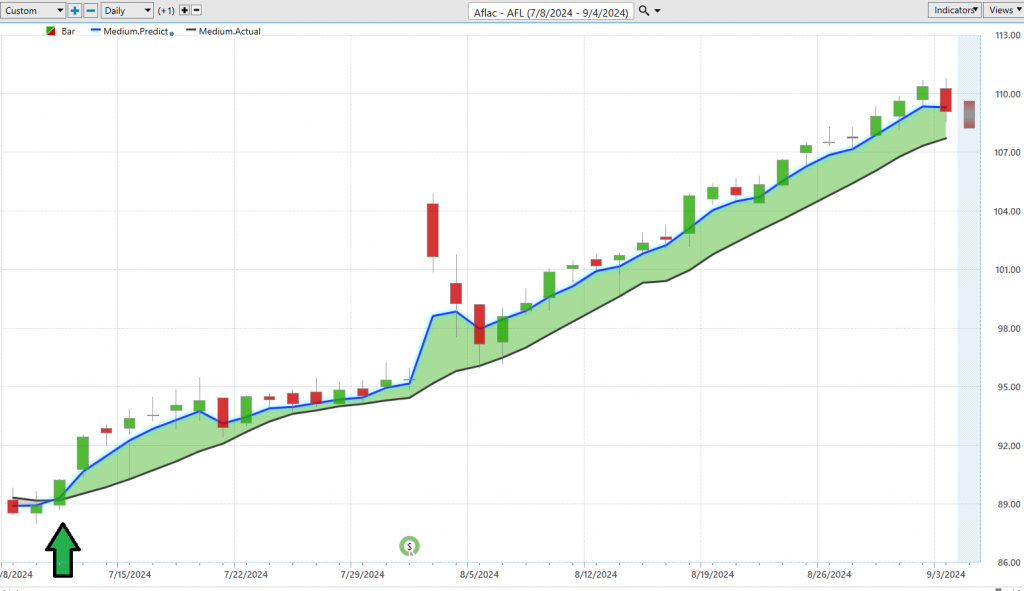Click the 8/26/2024 date axis label
This screenshot has height=591, width=1024.
829,575
